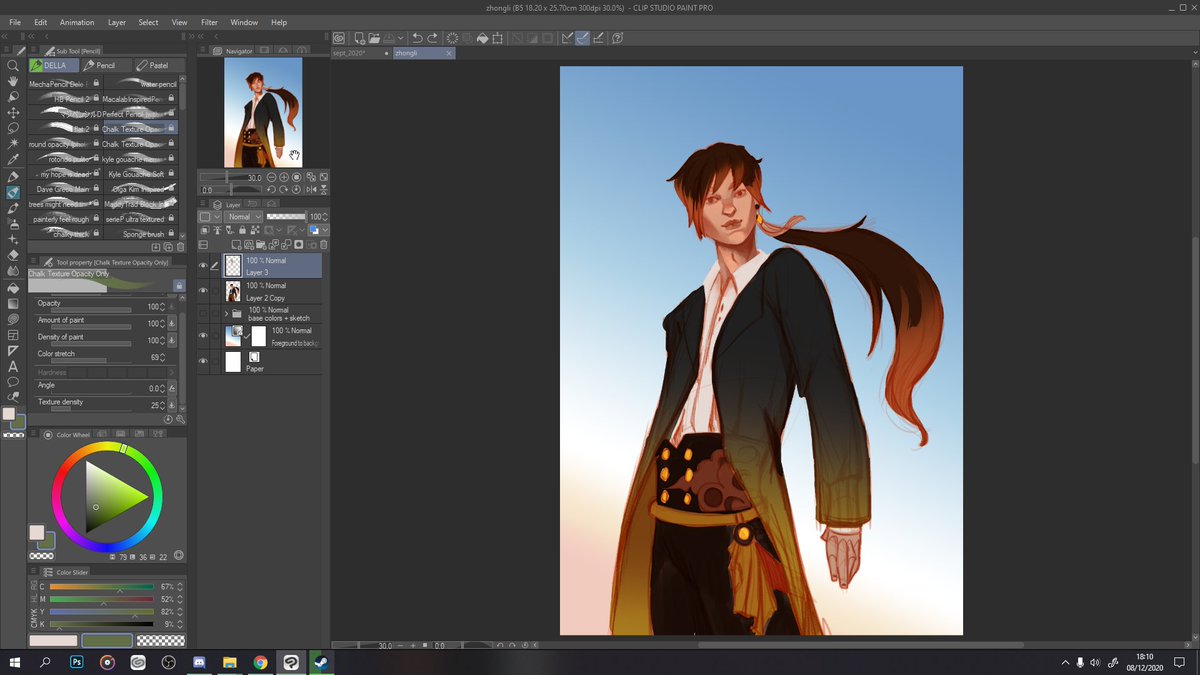Select the Text tool
1200x675 pixels.
click(x=13, y=366)
